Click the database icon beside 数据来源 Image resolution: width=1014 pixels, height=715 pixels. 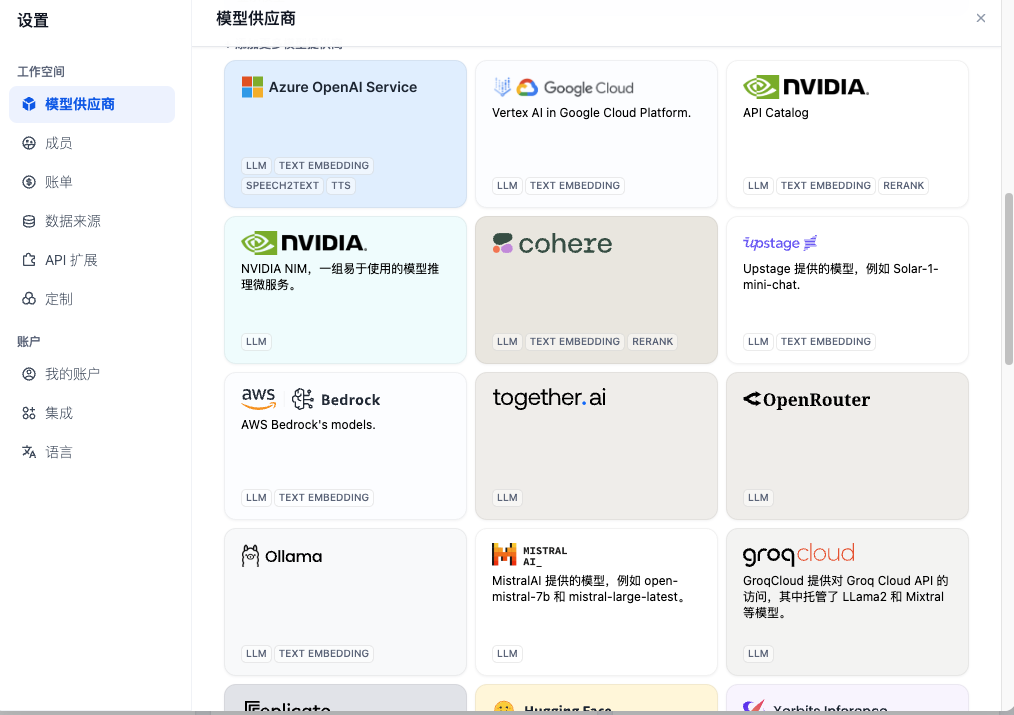28,221
